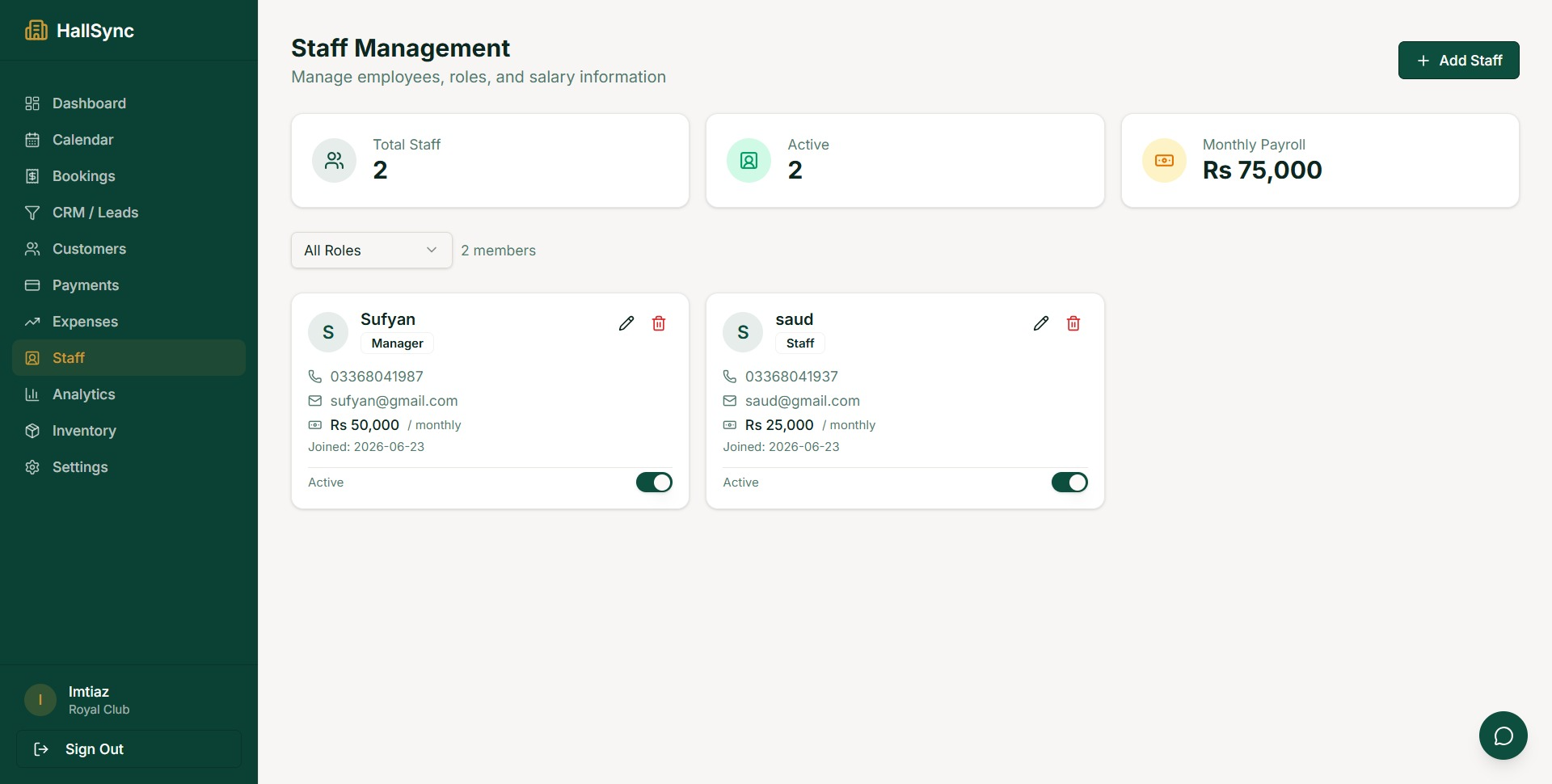Click the sufyan@gmail.com email text
This screenshot has height=784, width=1552.
[x=394, y=401]
